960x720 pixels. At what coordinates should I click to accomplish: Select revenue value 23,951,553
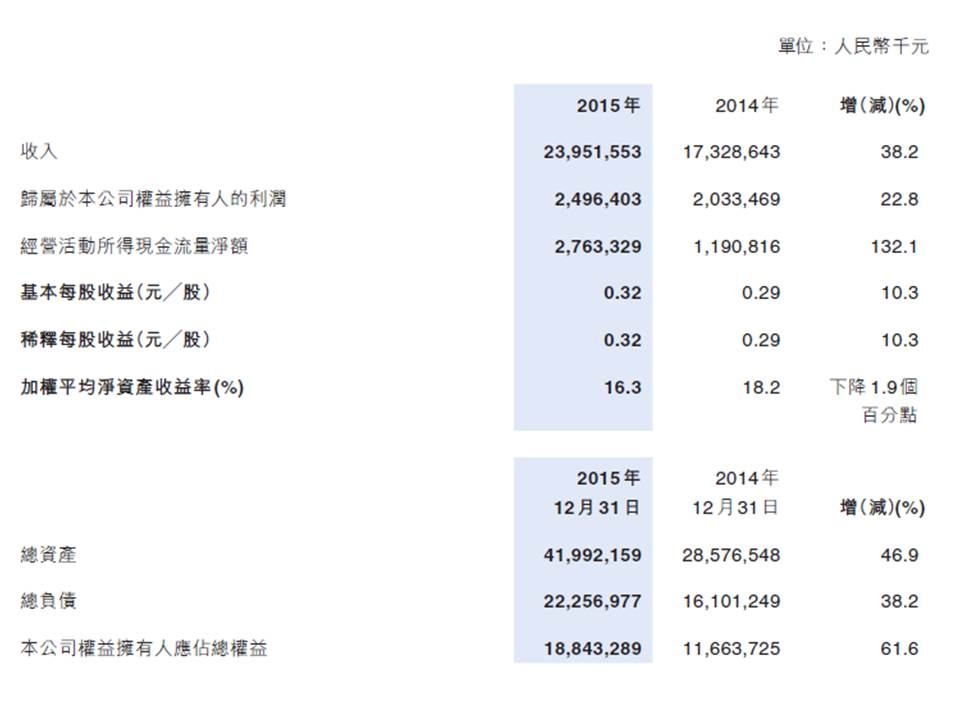pyautogui.click(x=592, y=152)
